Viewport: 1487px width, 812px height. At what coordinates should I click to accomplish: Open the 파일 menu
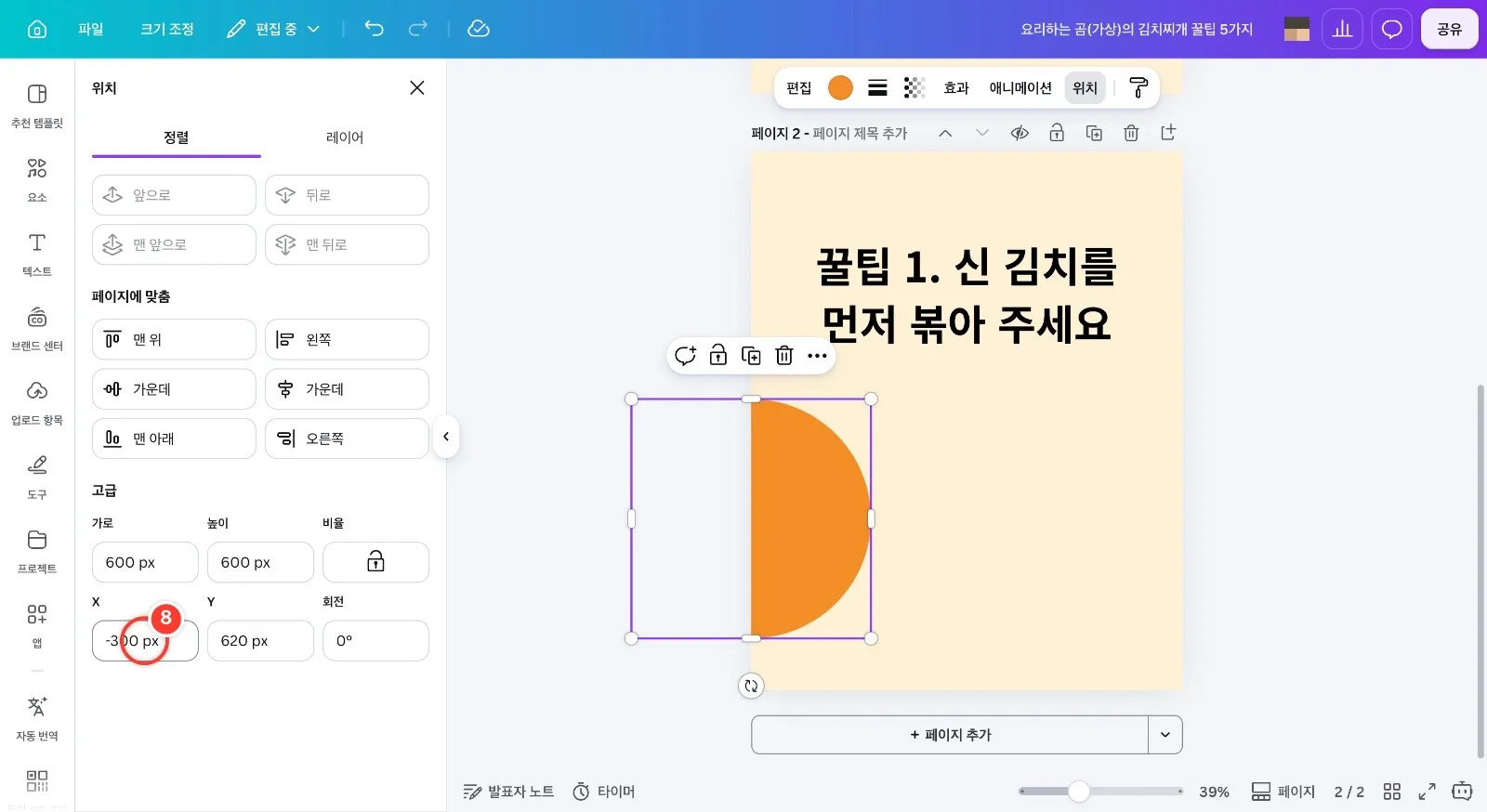coord(91,29)
